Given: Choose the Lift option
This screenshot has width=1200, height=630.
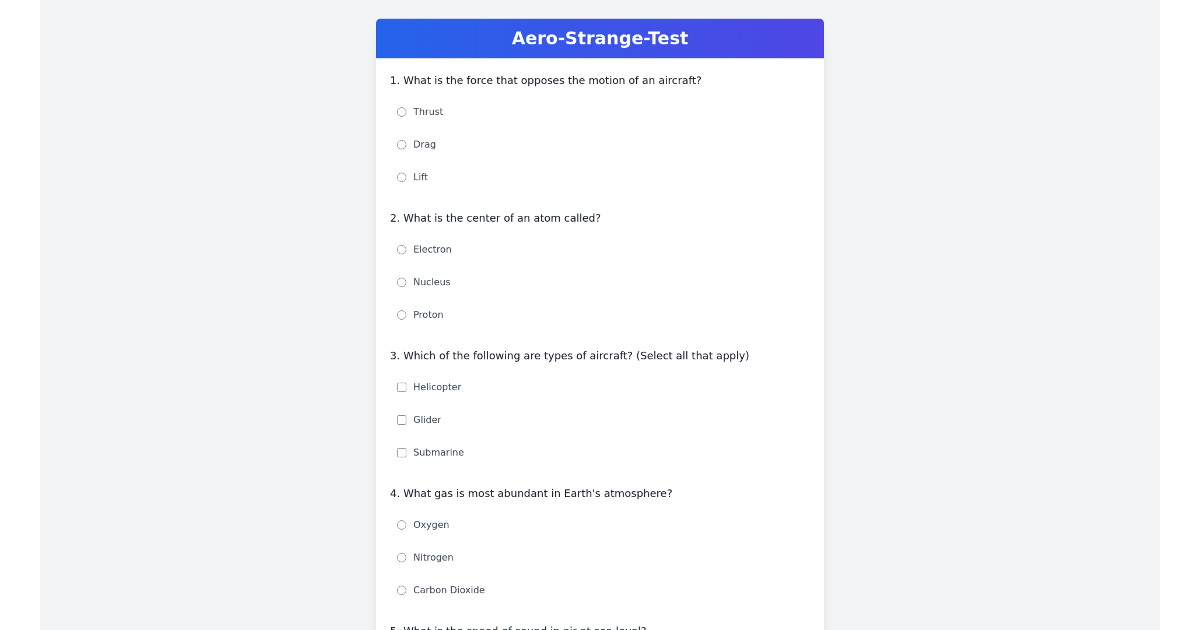Looking at the screenshot, I should pos(401,177).
